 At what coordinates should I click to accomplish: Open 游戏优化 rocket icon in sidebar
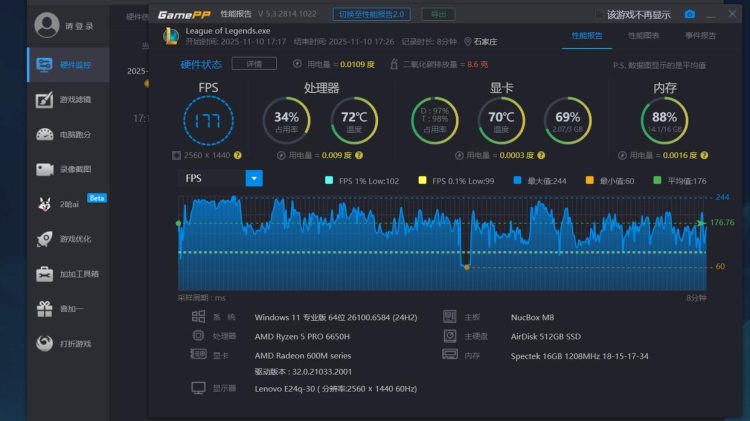pos(45,239)
